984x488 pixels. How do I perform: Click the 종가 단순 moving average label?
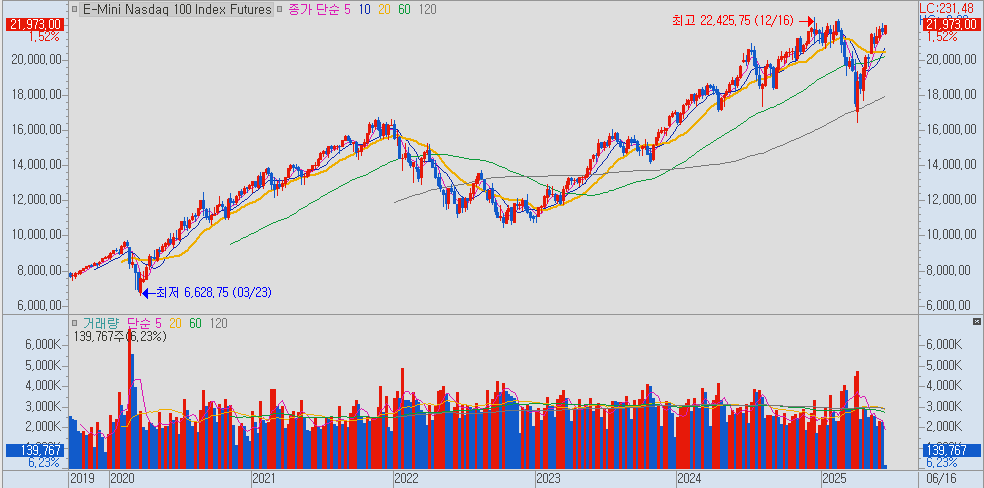[314, 9]
